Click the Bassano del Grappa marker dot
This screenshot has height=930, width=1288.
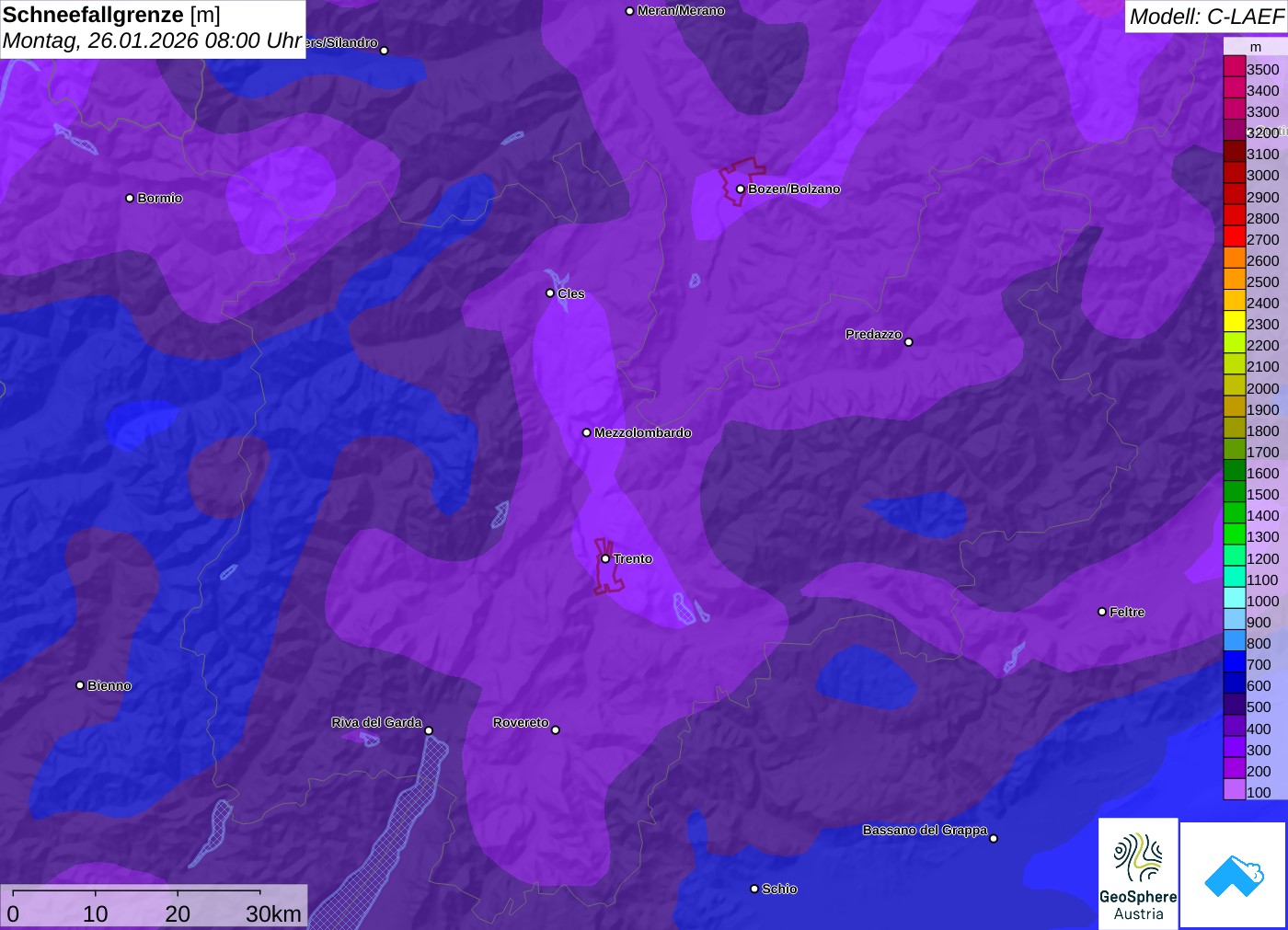coord(994,838)
